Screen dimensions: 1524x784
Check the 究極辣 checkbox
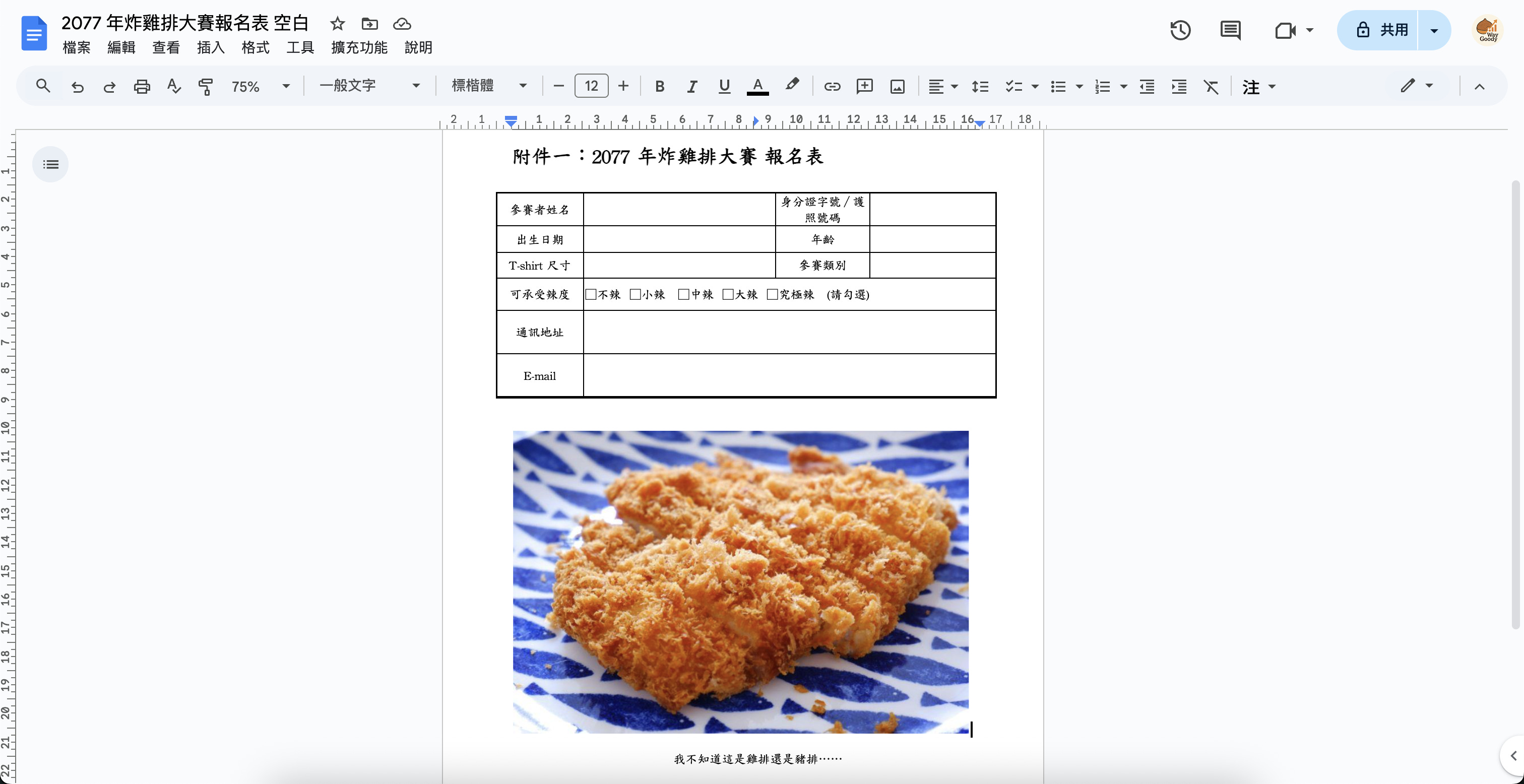[x=772, y=295]
